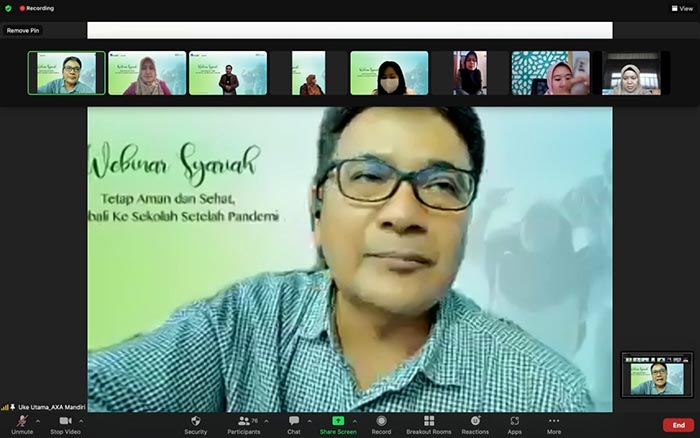Expand video options arrow next to Stop Video
700x438 pixels.
pos(81,421)
